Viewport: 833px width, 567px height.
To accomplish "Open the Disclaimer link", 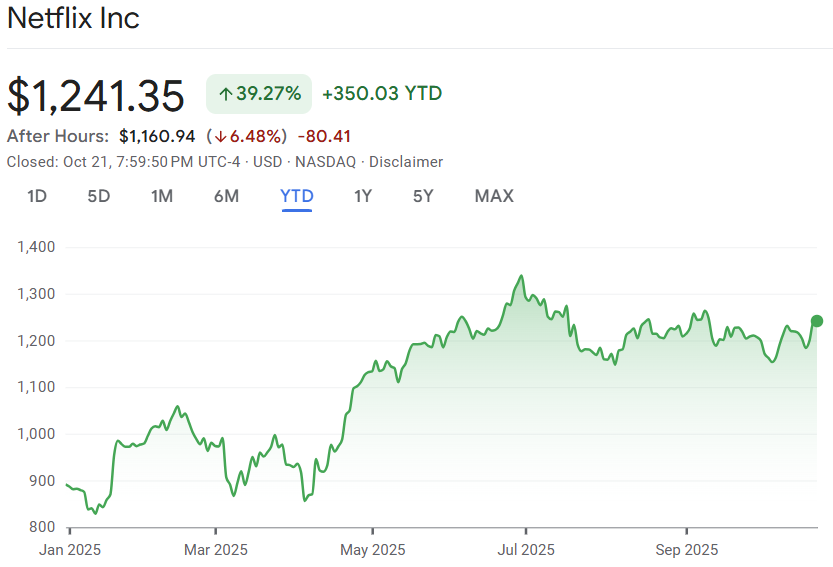I will coord(406,162).
